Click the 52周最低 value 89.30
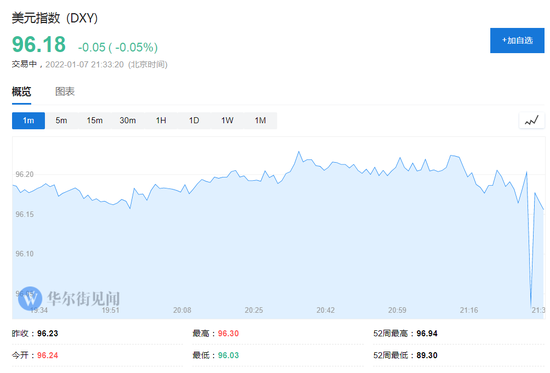The image size is (550, 373). (x=427, y=355)
